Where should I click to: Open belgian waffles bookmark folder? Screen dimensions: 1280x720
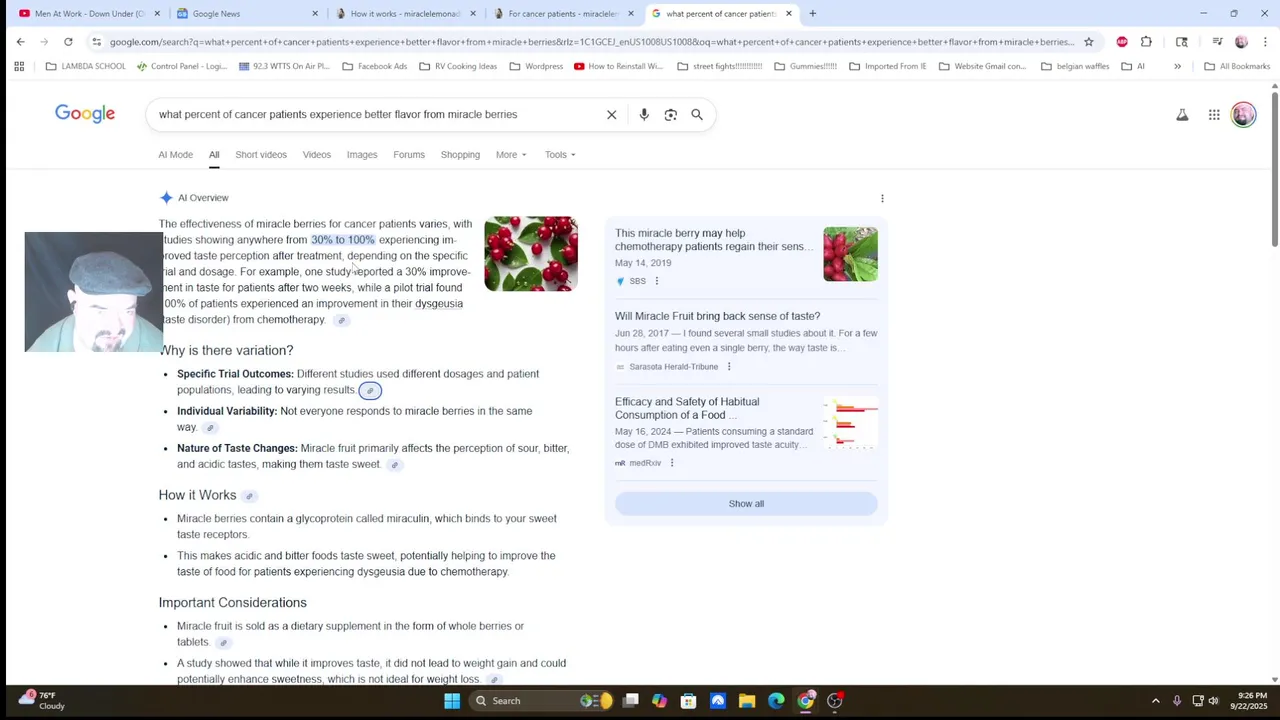click(1075, 66)
